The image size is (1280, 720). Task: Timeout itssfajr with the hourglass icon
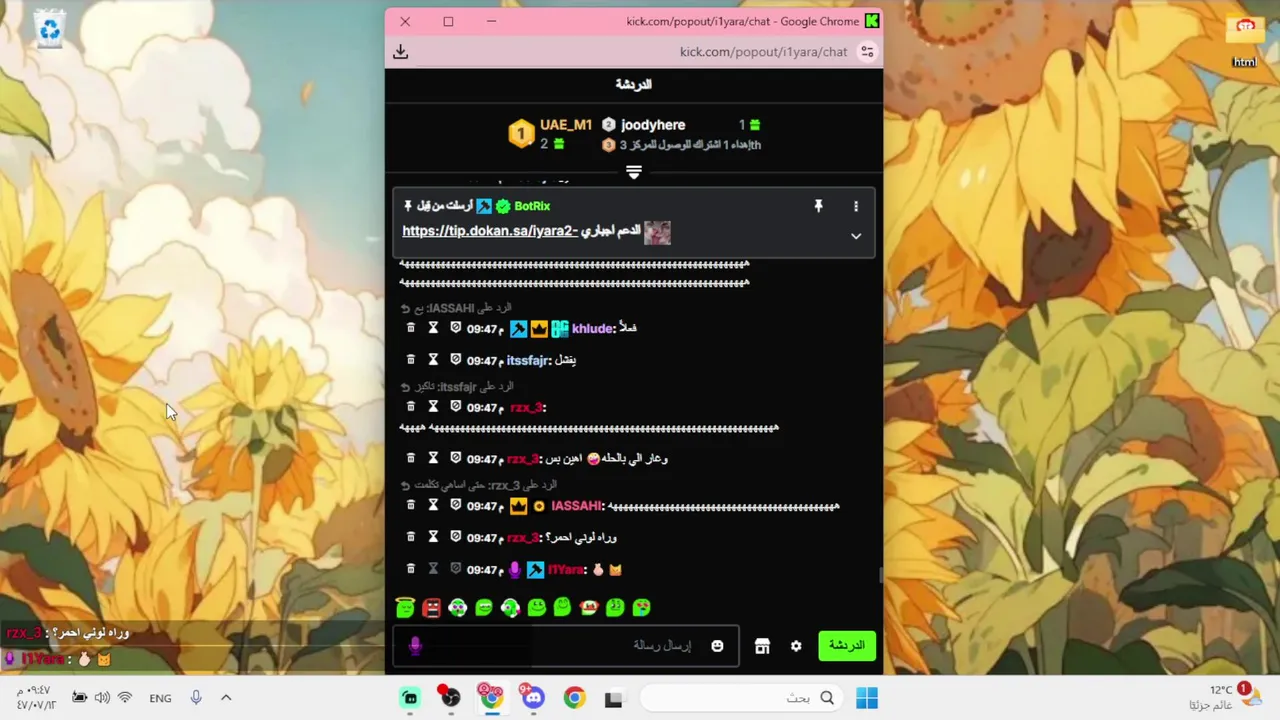[433, 359]
